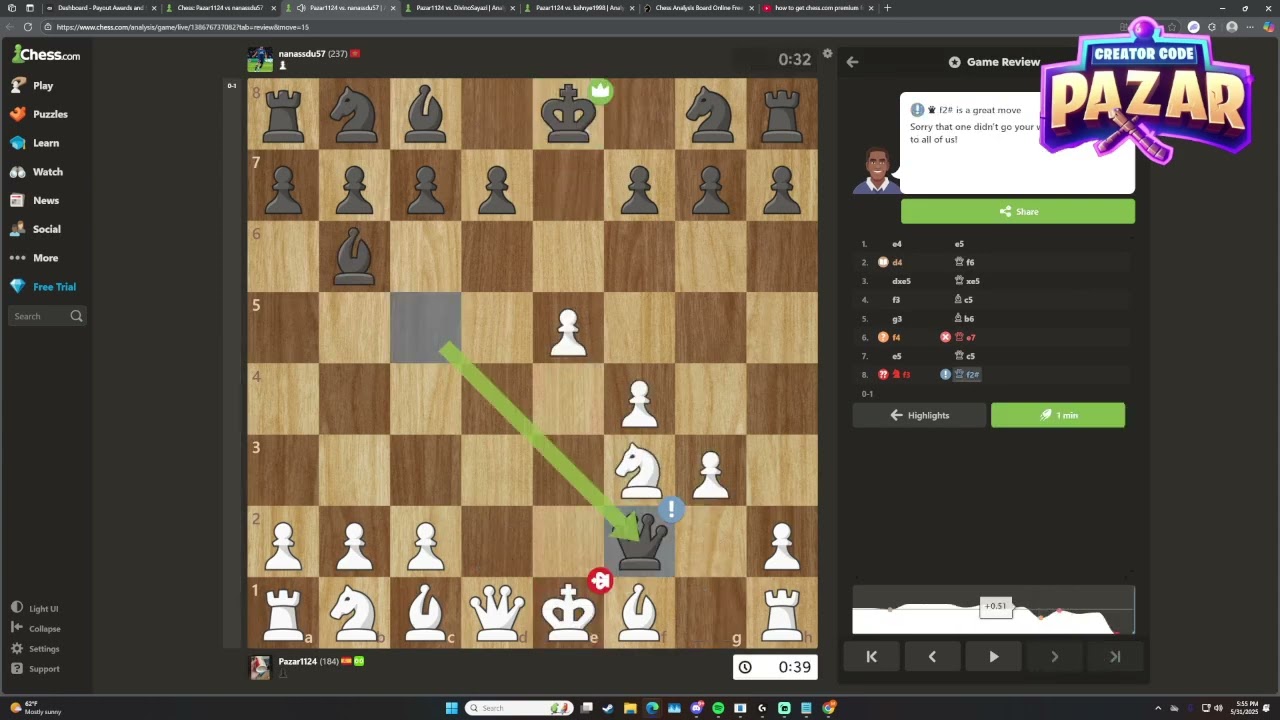Image resolution: width=1280 pixels, height=720 pixels.
Task: Open the Play menu in sidebar
Action: (31, 86)
